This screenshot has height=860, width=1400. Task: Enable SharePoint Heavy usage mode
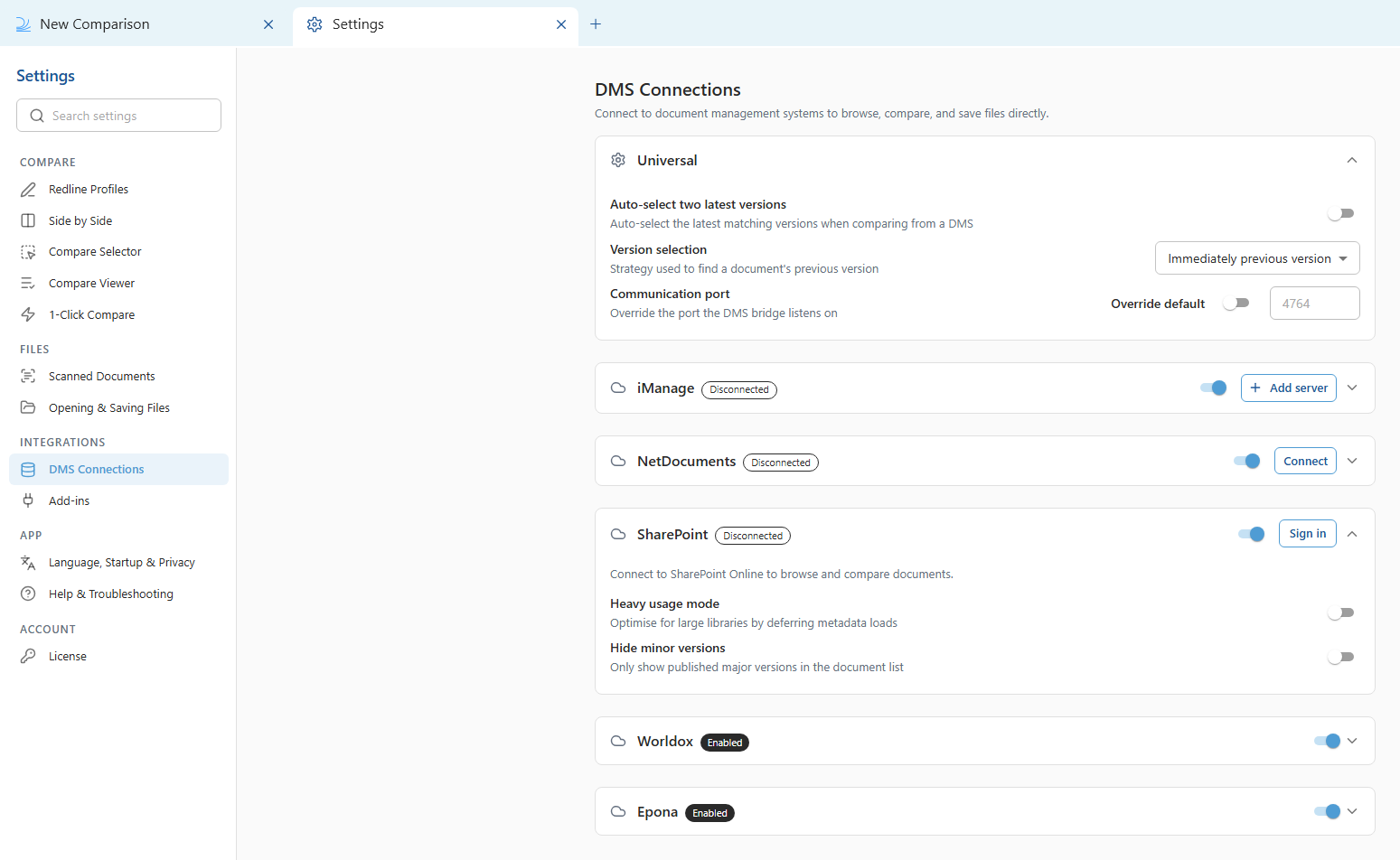pyautogui.click(x=1341, y=612)
